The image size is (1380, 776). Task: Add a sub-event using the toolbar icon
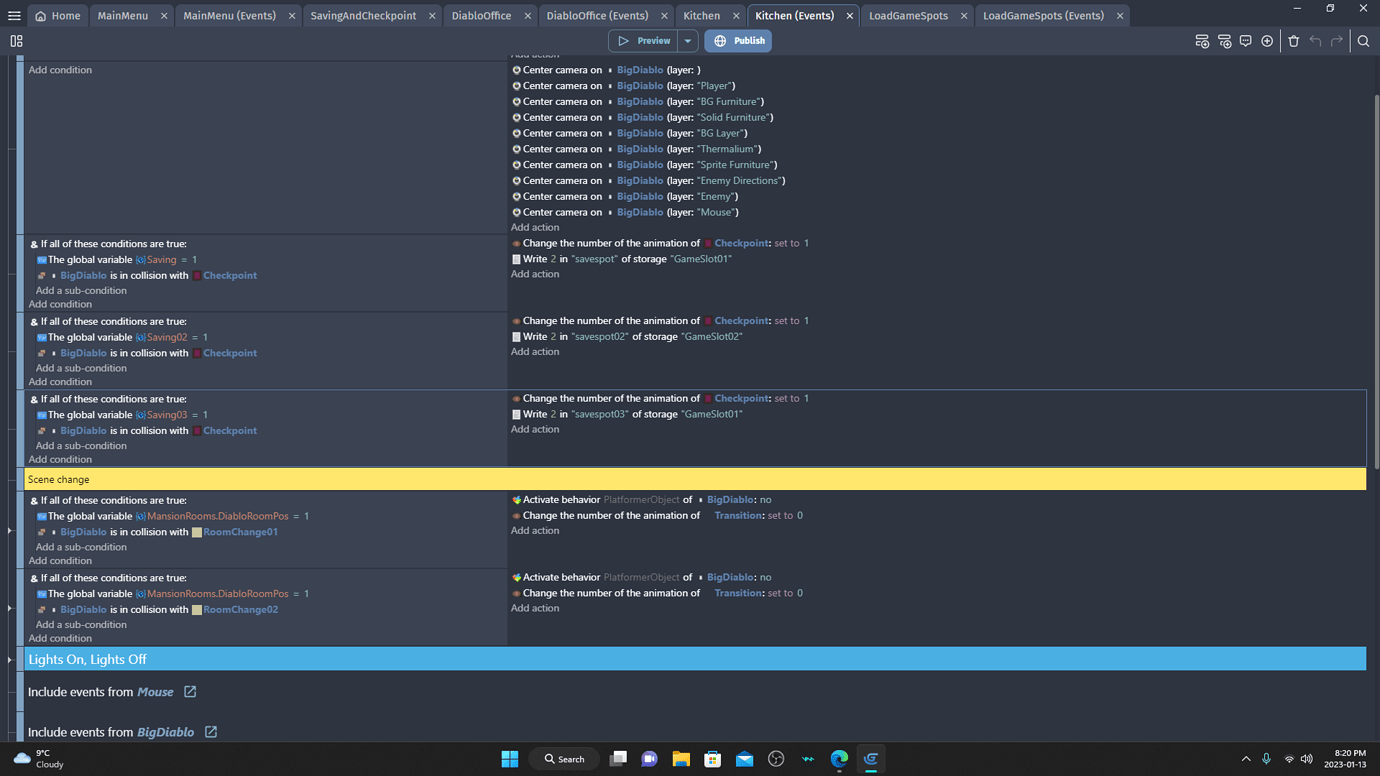1225,41
